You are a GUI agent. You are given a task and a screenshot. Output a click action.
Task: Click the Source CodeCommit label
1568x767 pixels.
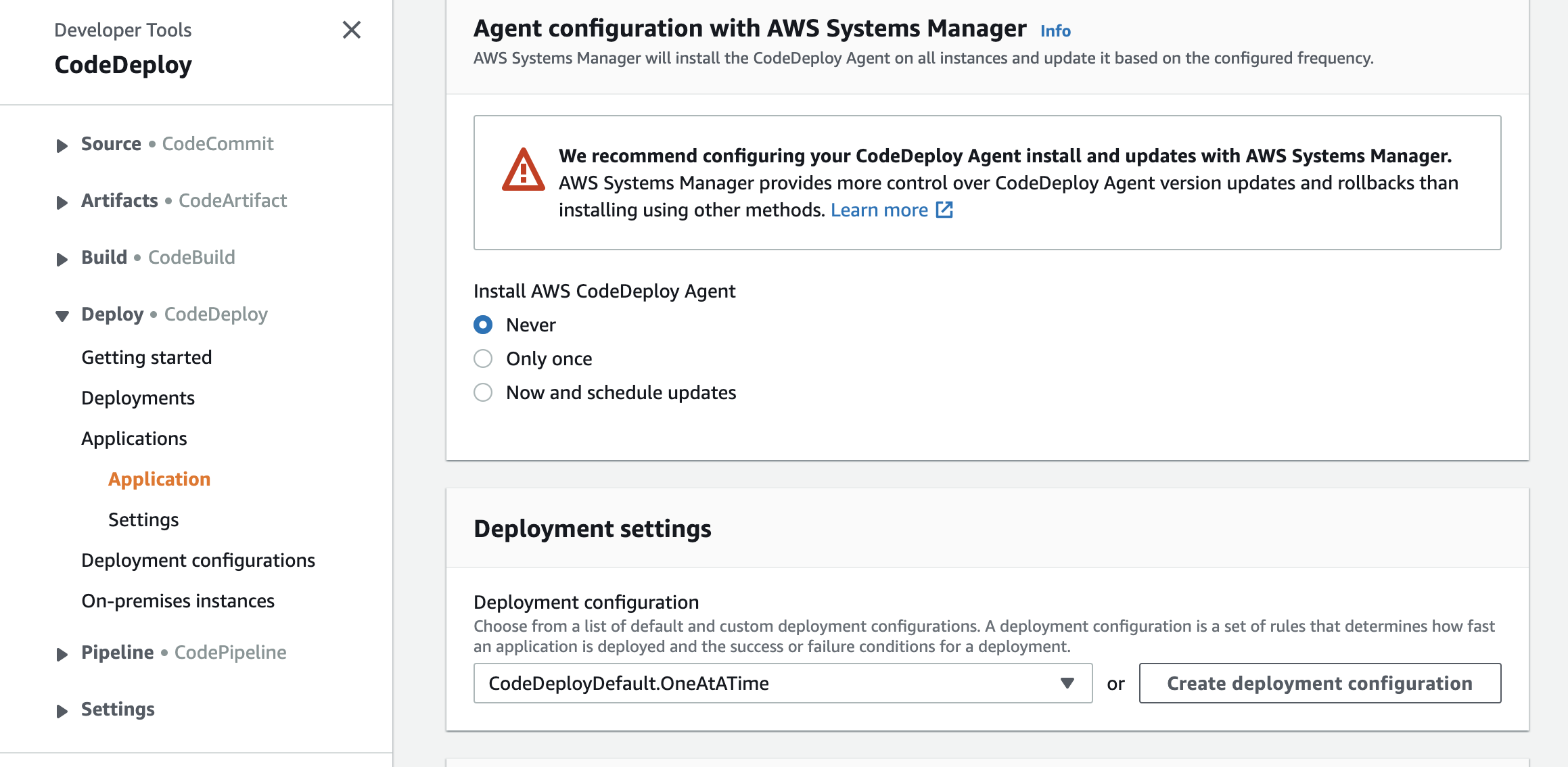coord(177,143)
